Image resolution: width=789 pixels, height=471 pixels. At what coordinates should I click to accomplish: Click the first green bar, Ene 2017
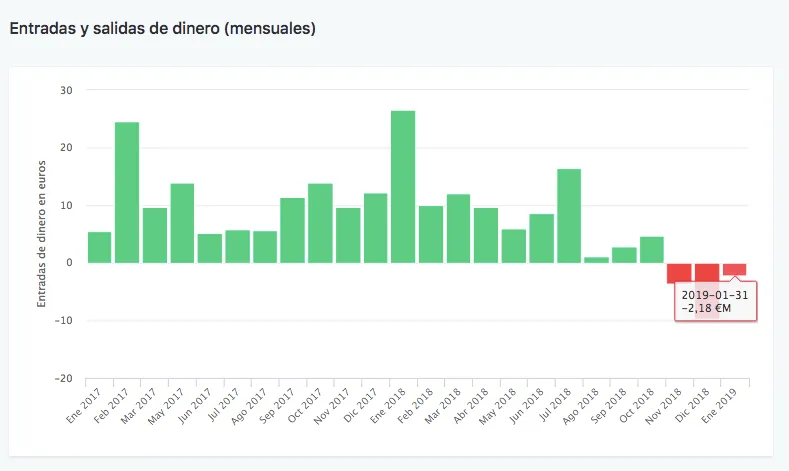click(99, 247)
